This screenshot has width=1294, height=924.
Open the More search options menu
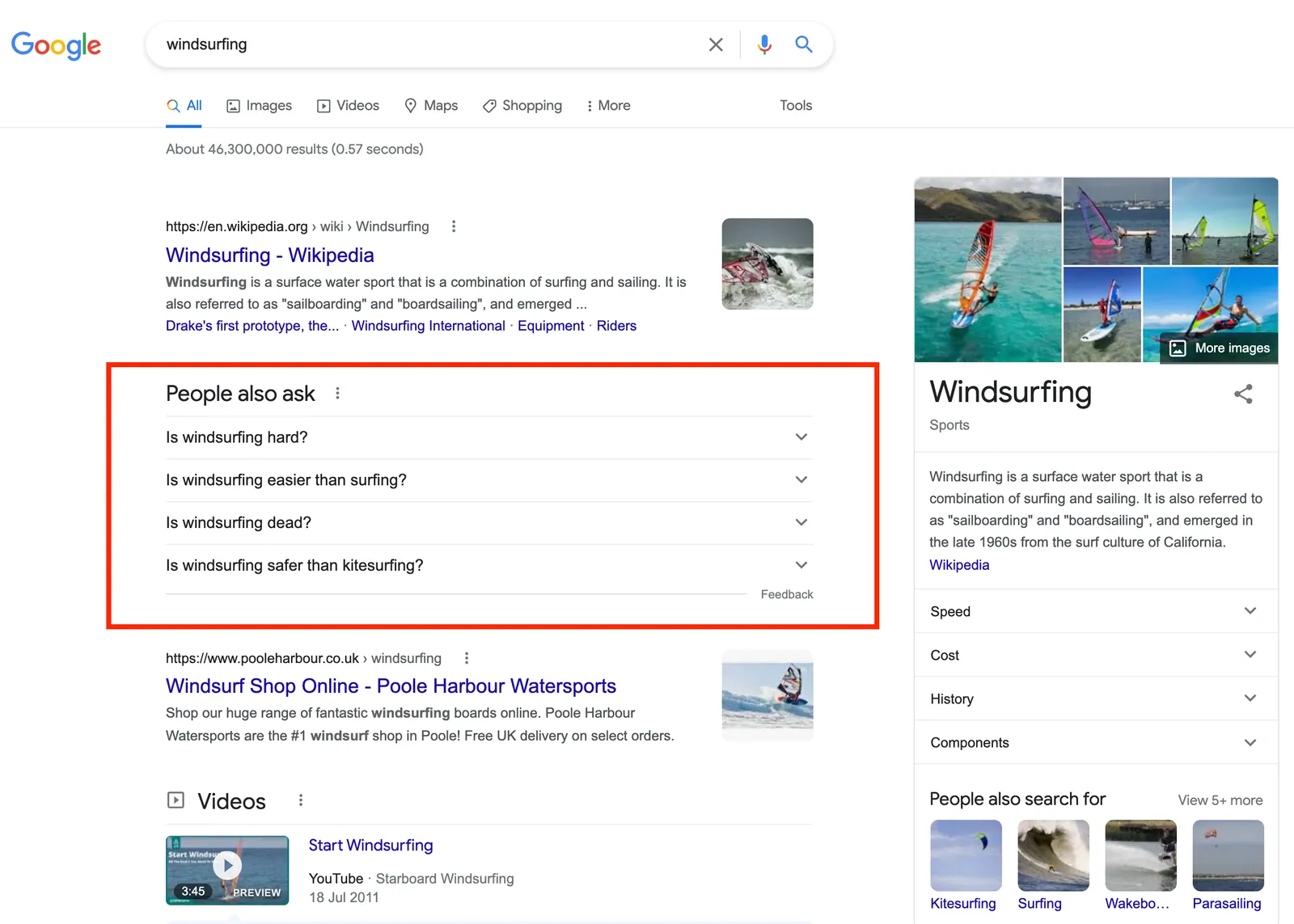click(x=608, y=106)
